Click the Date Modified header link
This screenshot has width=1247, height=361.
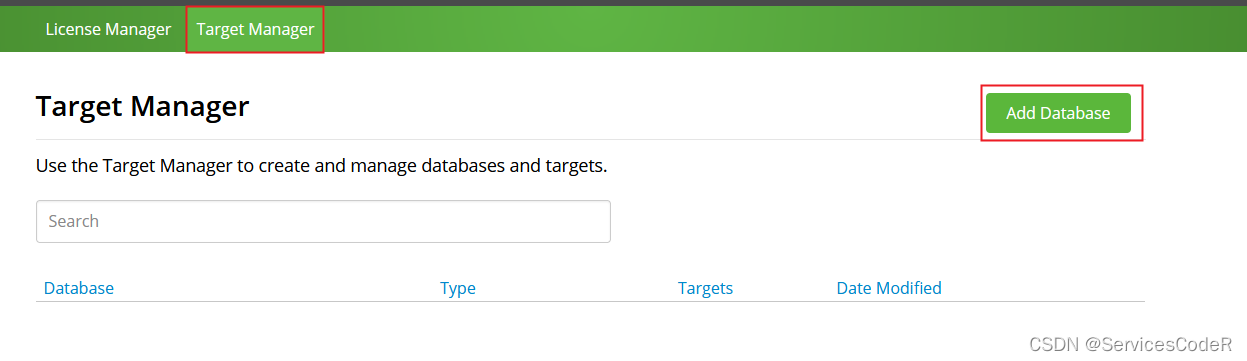[x=889, y=288]
